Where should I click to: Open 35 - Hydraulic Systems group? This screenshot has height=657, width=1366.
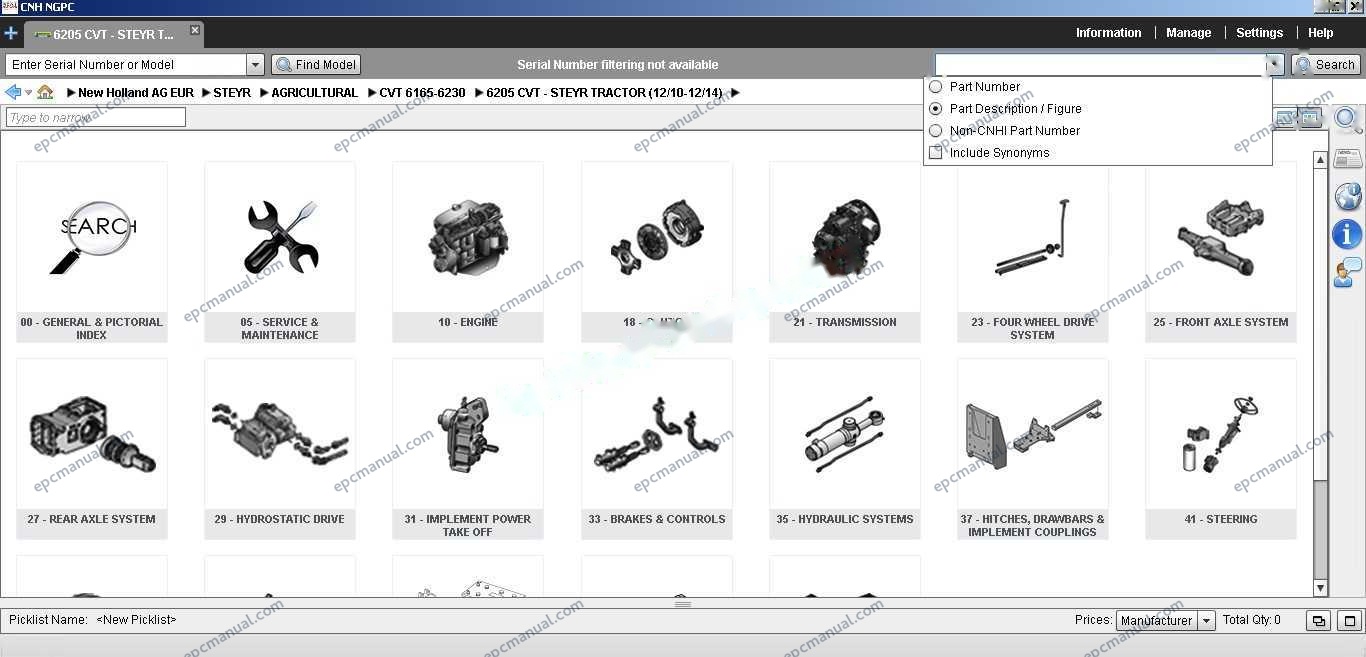tap(845, 449)
